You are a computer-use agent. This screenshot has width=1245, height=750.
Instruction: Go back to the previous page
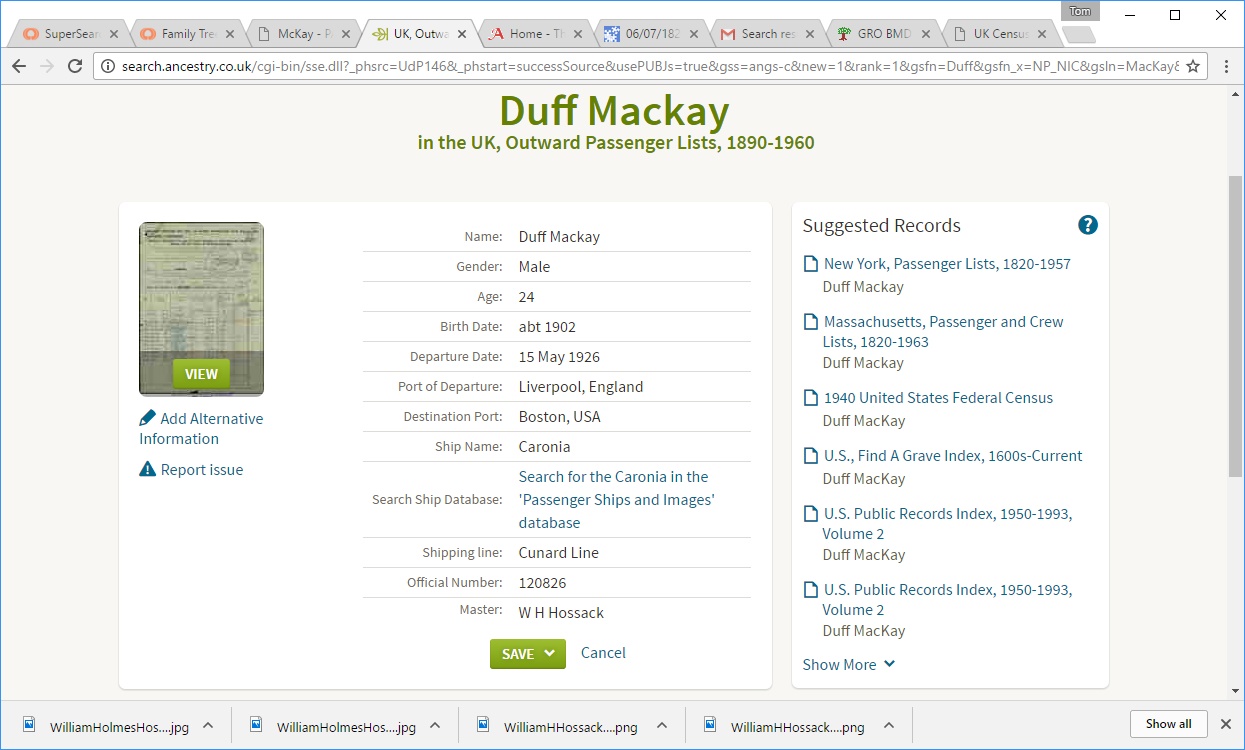tap(19, 66)
